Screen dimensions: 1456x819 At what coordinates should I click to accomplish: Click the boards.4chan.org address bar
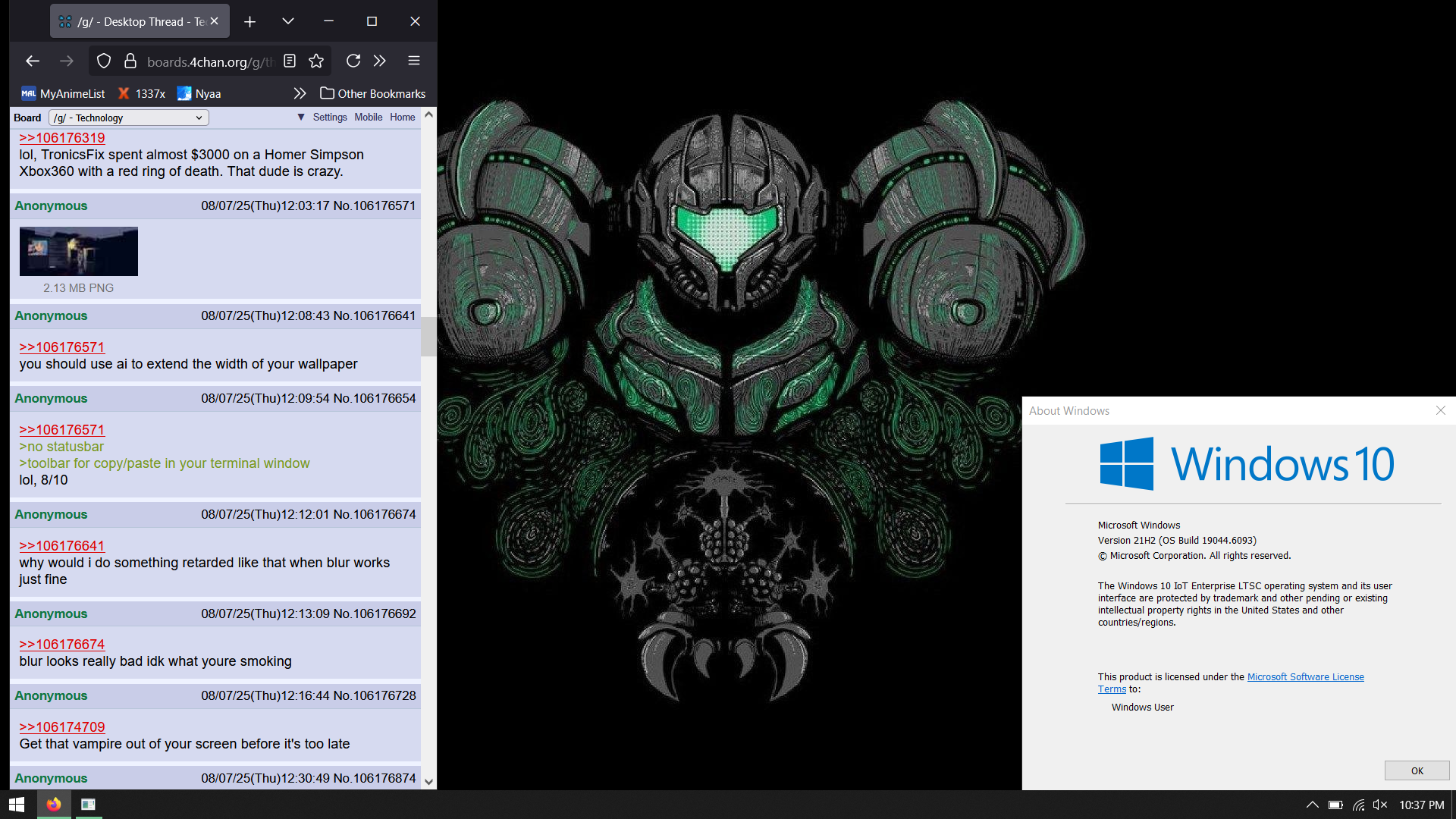point(210,61)
